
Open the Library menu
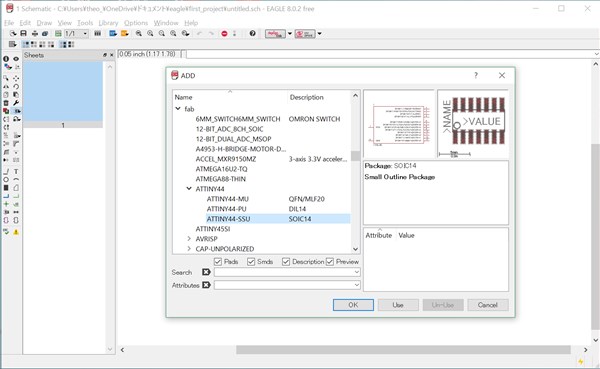[108, 23]
